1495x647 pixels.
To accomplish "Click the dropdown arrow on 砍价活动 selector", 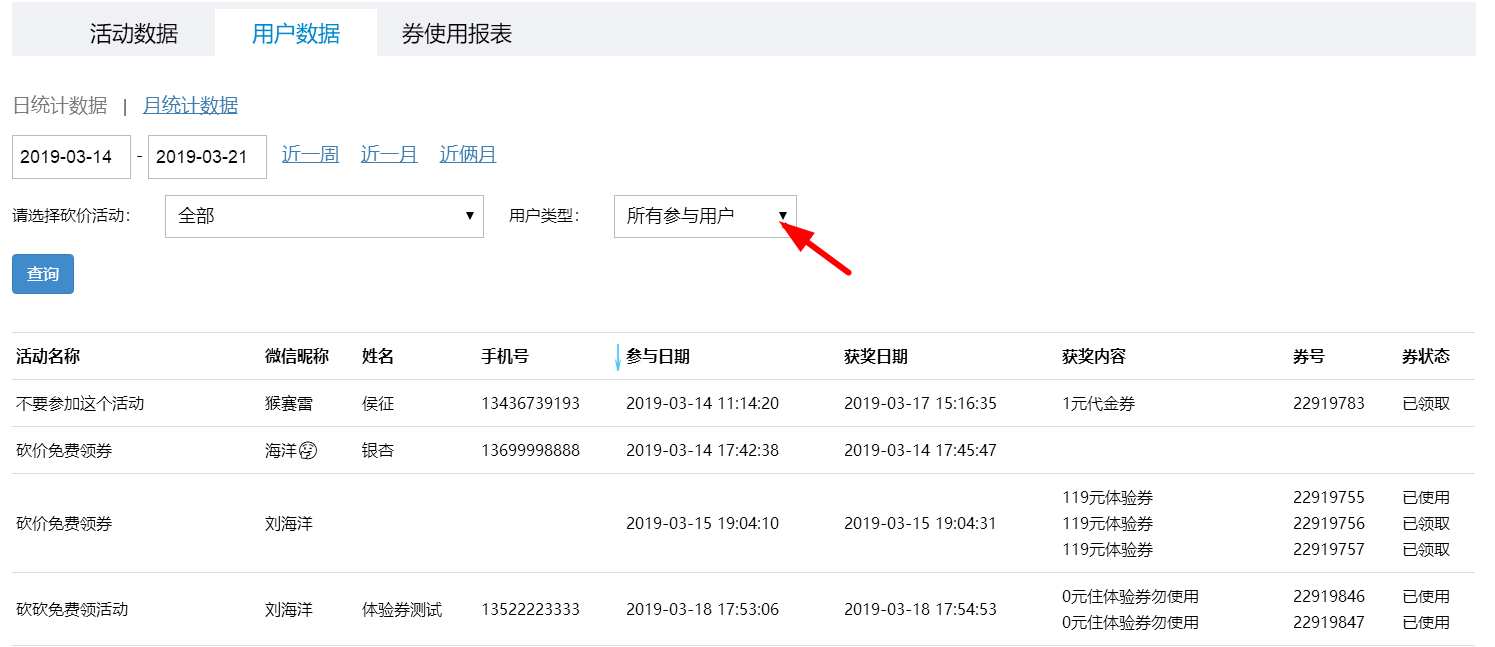I will point(470,216).
